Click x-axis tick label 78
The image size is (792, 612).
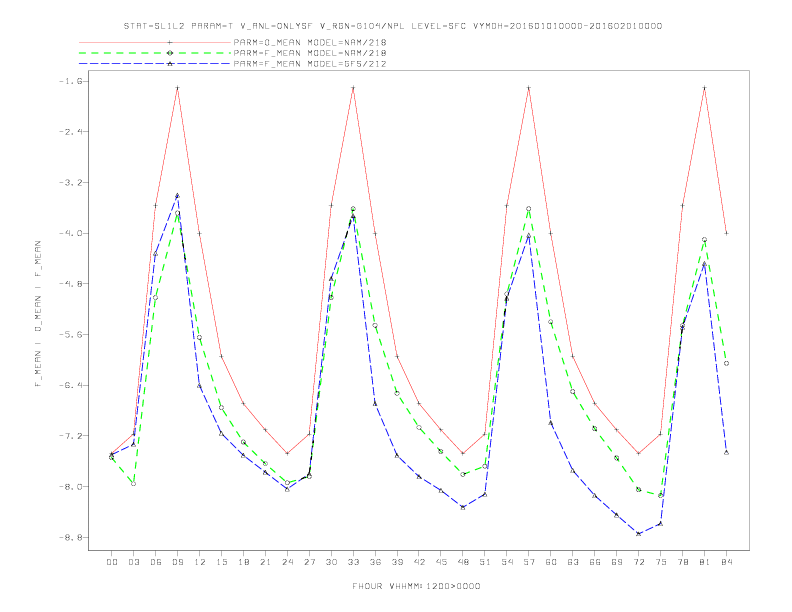click(682, 562)
